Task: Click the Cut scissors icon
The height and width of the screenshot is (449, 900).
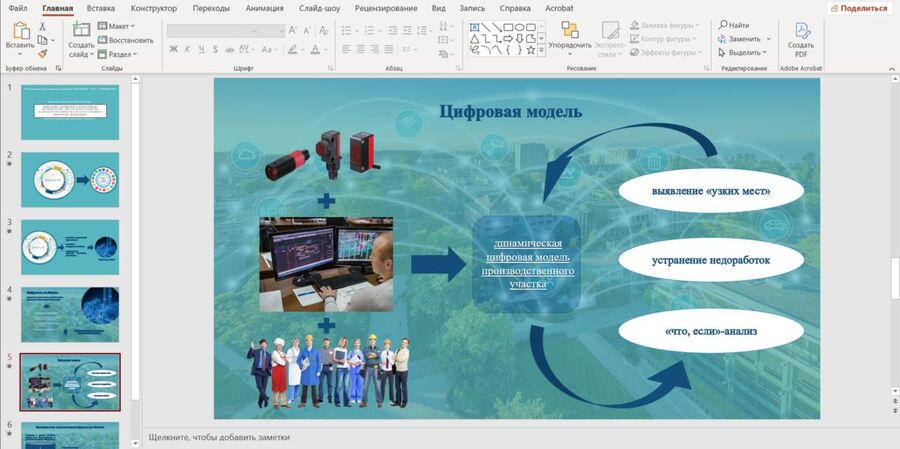Action: coord(43,26)
